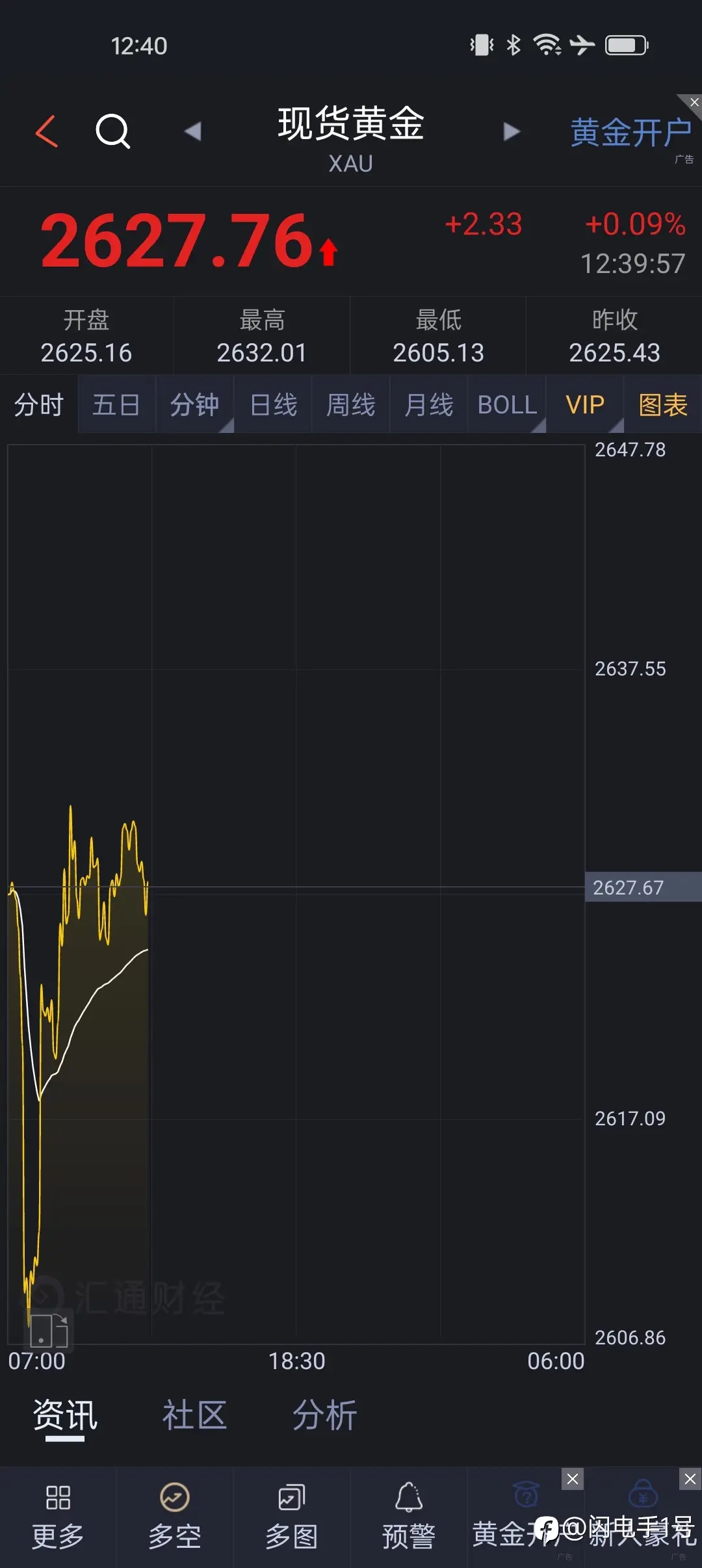The image size is (702, 1568).
Task: Open the 社区 community tab
Action: click(x=194, y=1415)
